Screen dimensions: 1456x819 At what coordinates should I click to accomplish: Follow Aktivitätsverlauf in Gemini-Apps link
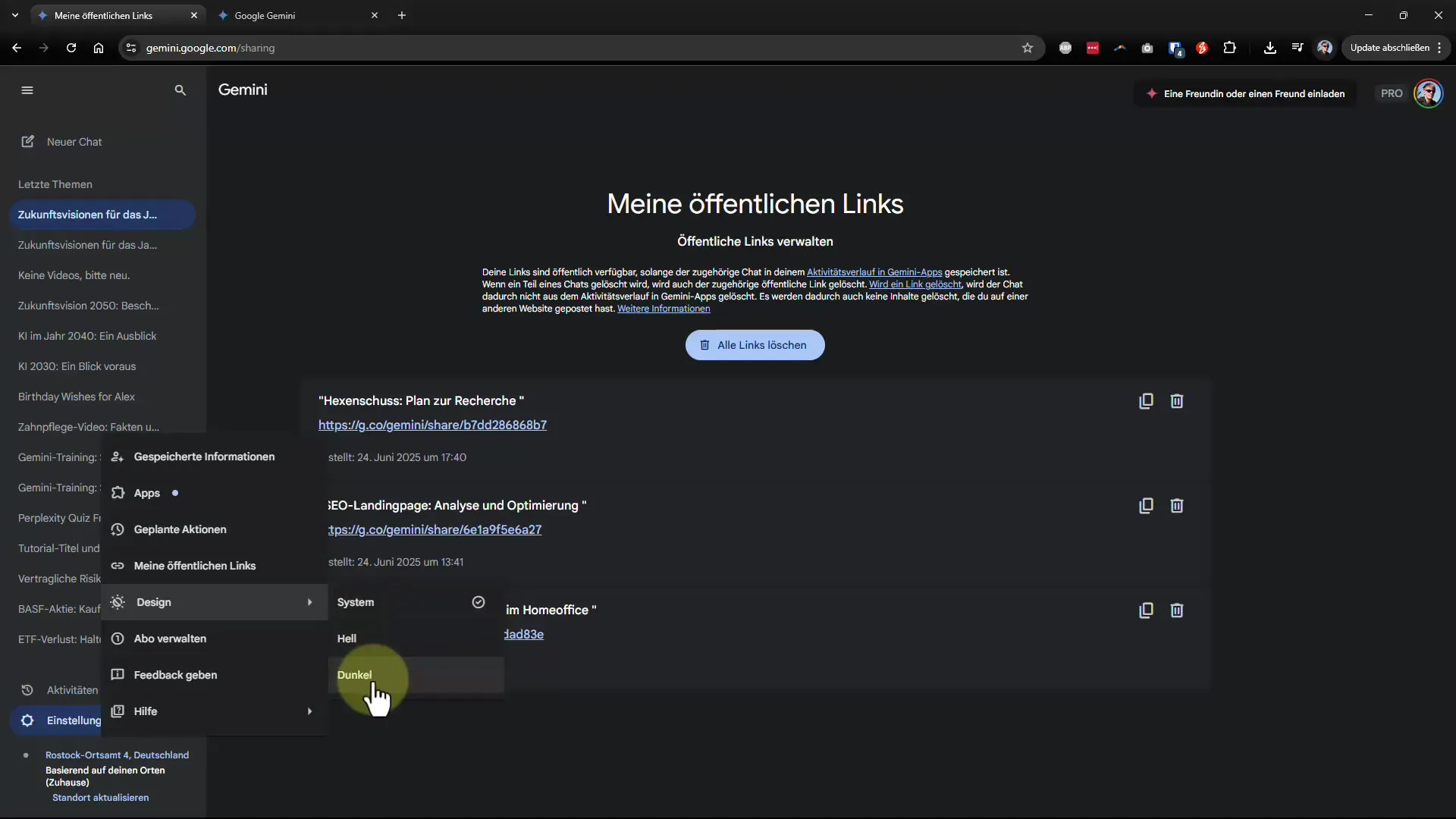pyautogui.click(x=874, y=272)
